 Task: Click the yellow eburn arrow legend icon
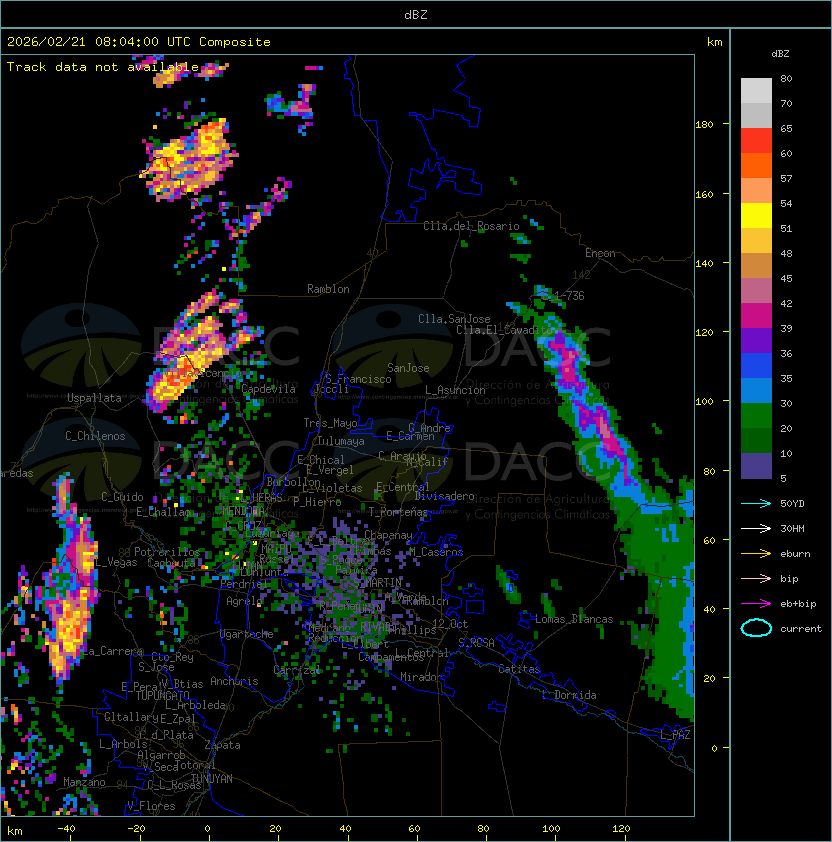(x=756, y=554)
